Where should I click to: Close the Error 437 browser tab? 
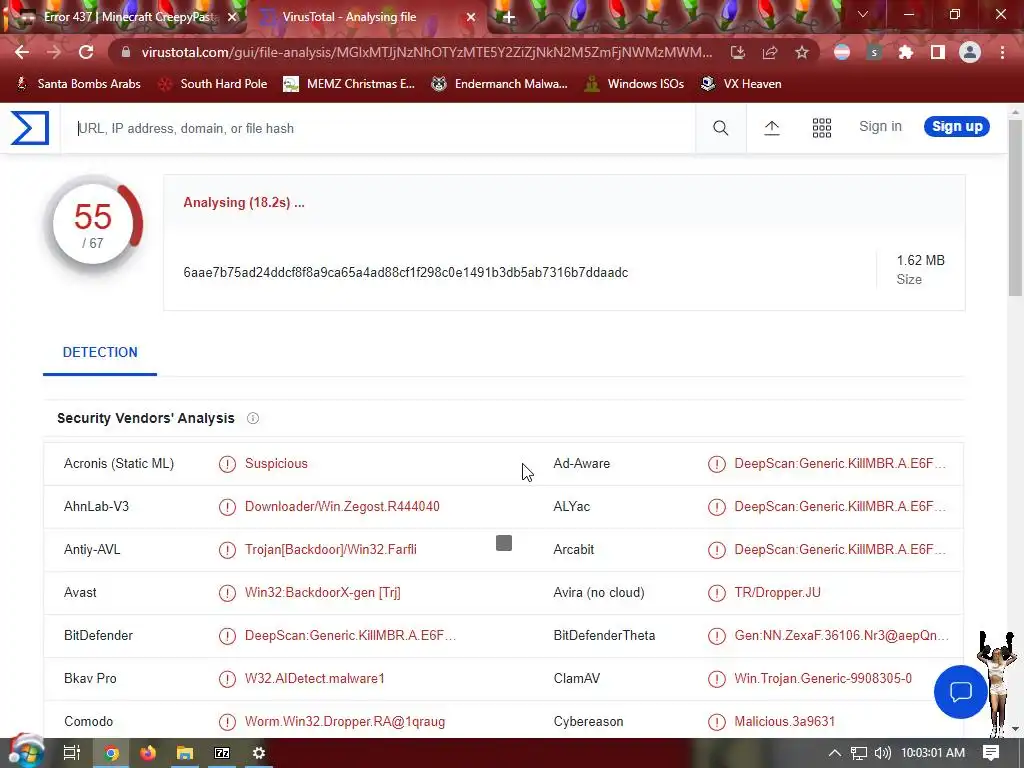[x=232, y=17]
